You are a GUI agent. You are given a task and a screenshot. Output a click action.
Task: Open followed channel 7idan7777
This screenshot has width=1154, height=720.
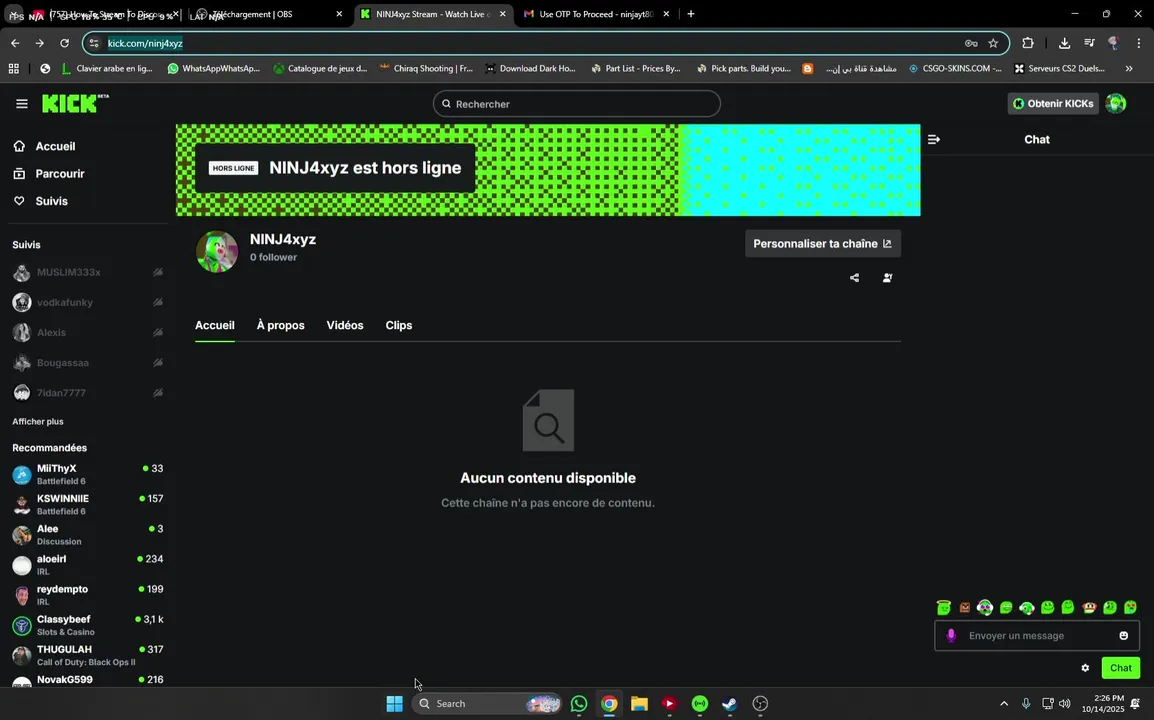(88, 393)
